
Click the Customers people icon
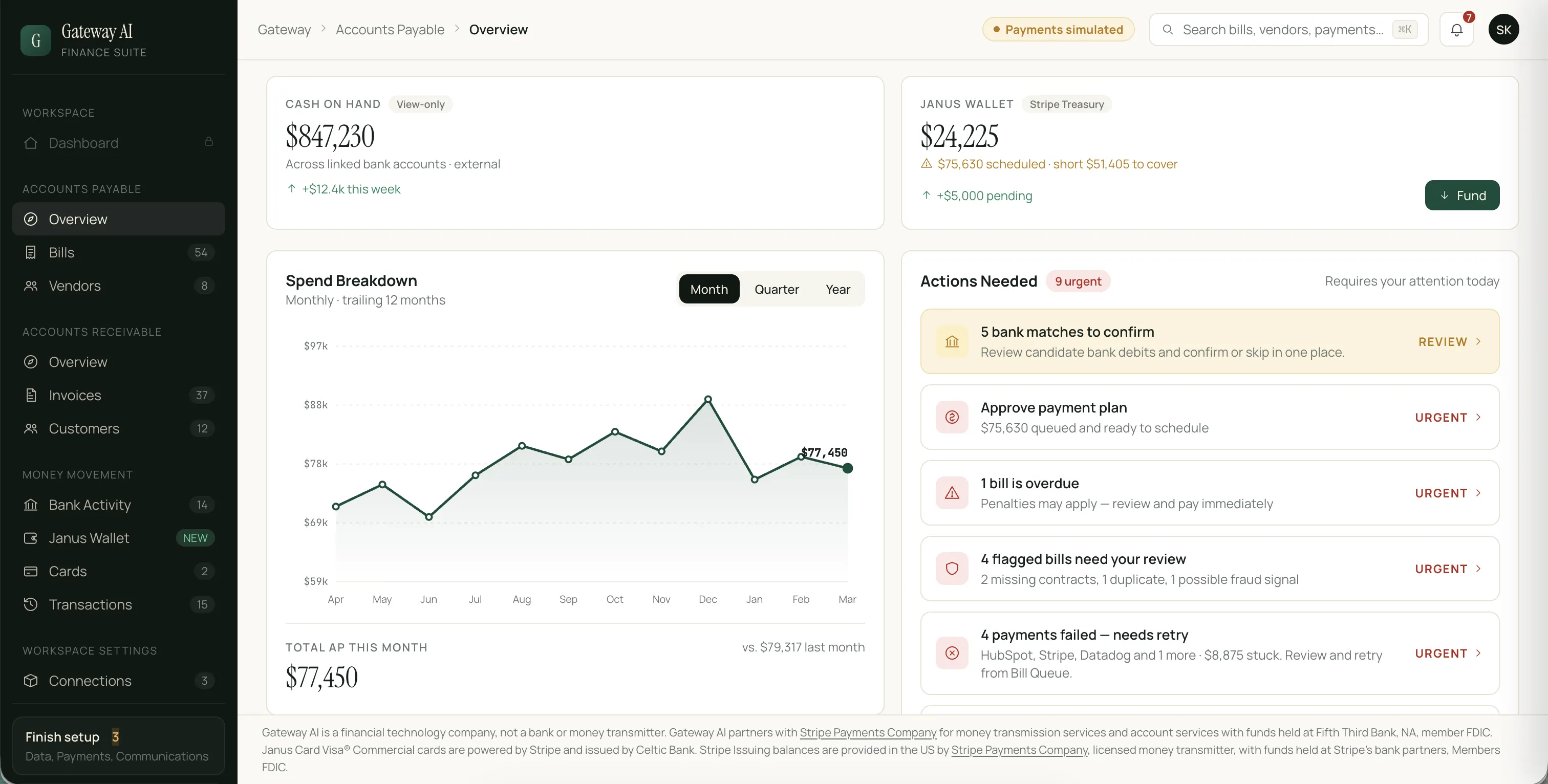[x=31, y=428]
